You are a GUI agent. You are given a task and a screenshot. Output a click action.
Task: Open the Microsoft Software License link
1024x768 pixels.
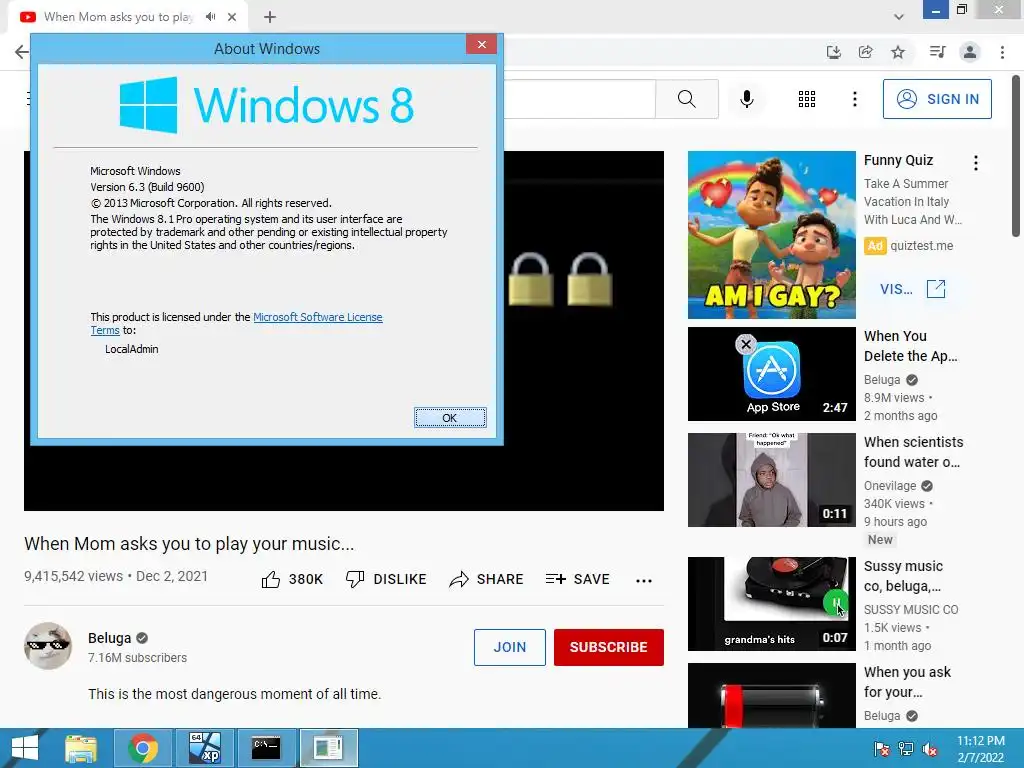point(317,317)
